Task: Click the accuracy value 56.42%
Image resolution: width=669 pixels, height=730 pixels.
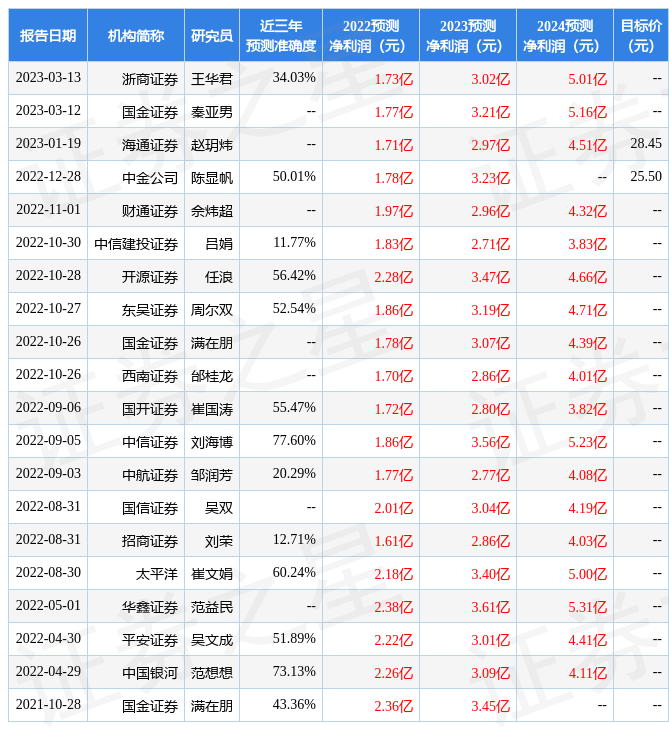Action: point(294,276)
